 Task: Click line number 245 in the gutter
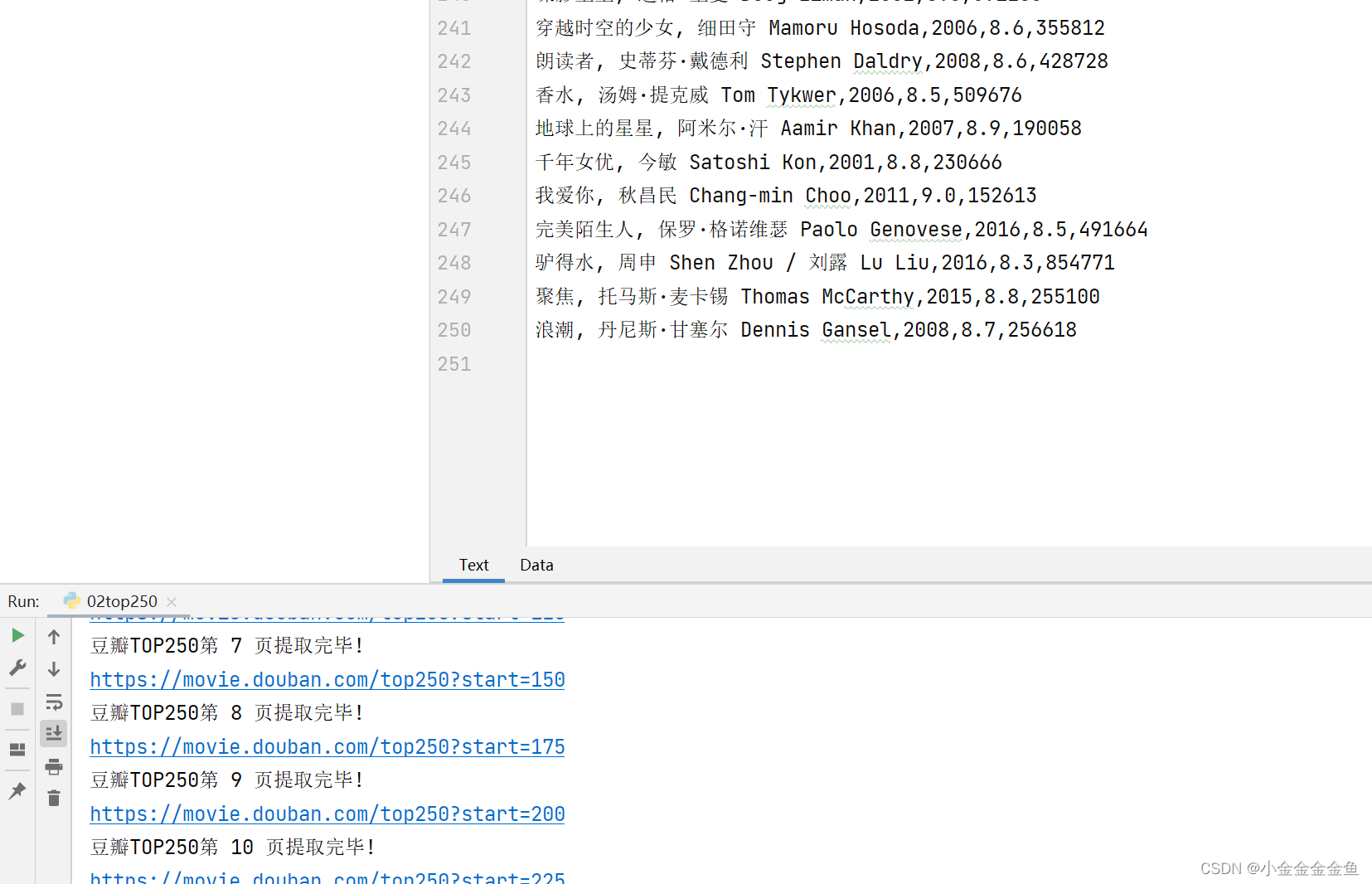tap(454, 163)
